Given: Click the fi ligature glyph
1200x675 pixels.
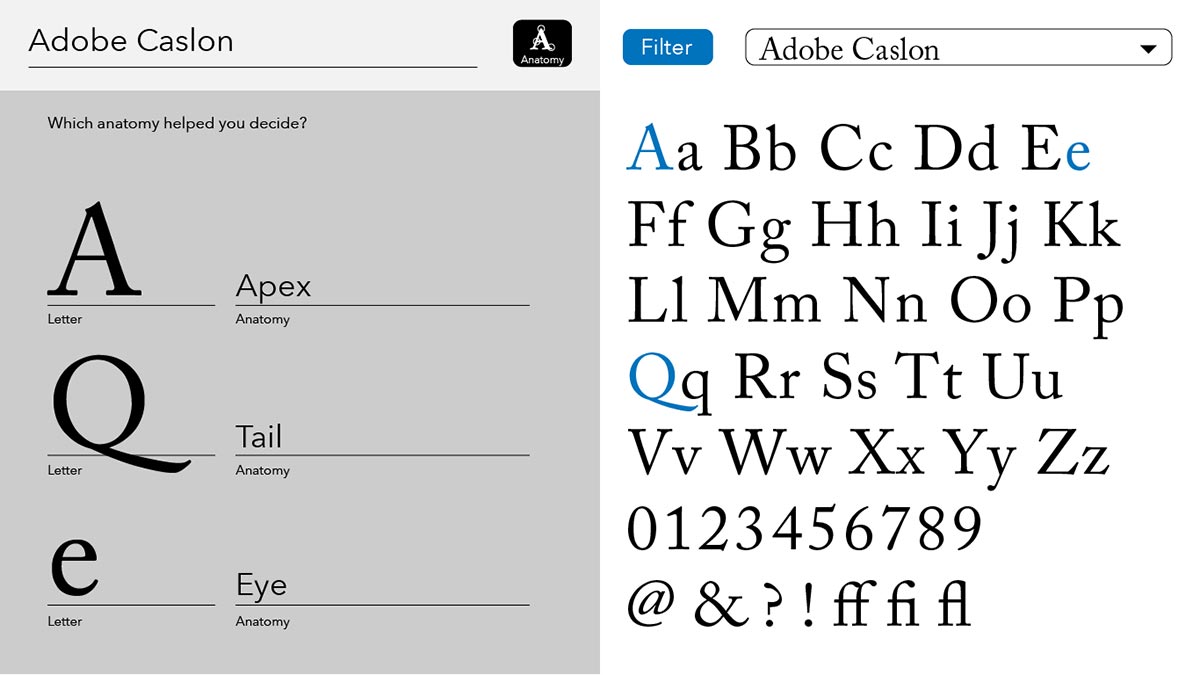Looking at the screenshot, I should click(903, 604).
